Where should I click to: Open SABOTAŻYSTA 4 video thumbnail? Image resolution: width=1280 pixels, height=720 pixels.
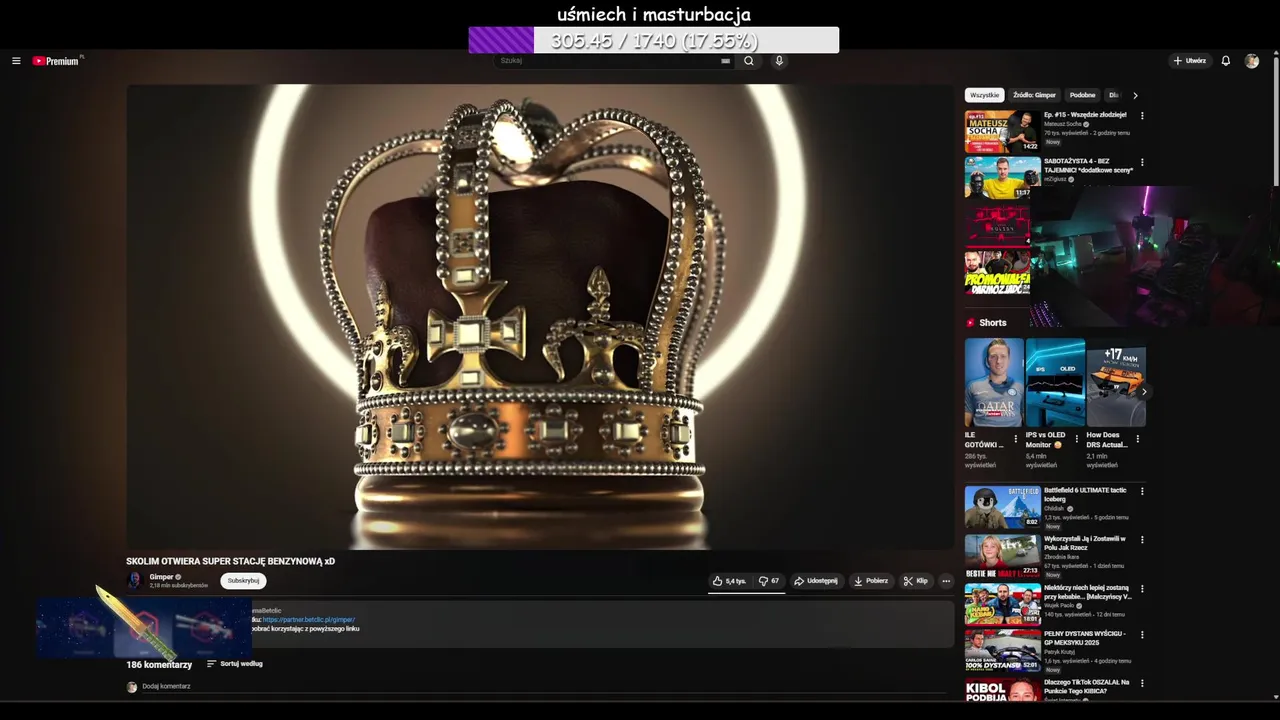click(x=1002, y=177)
